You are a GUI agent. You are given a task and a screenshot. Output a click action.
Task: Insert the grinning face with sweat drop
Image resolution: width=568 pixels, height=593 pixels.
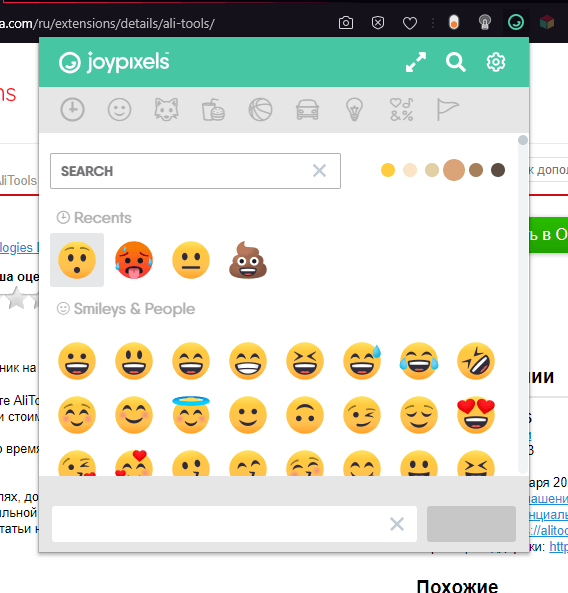[x=362, y=361]
